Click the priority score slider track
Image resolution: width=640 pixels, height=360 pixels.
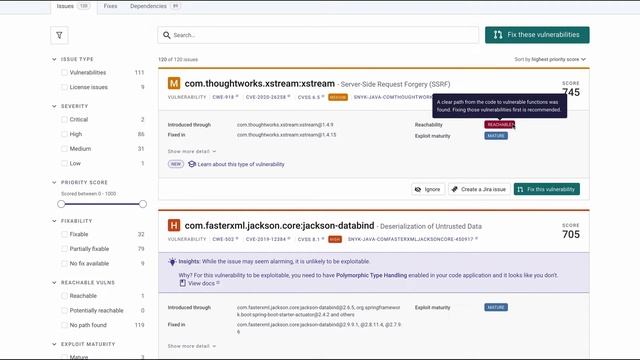click(x=102, y=204)
